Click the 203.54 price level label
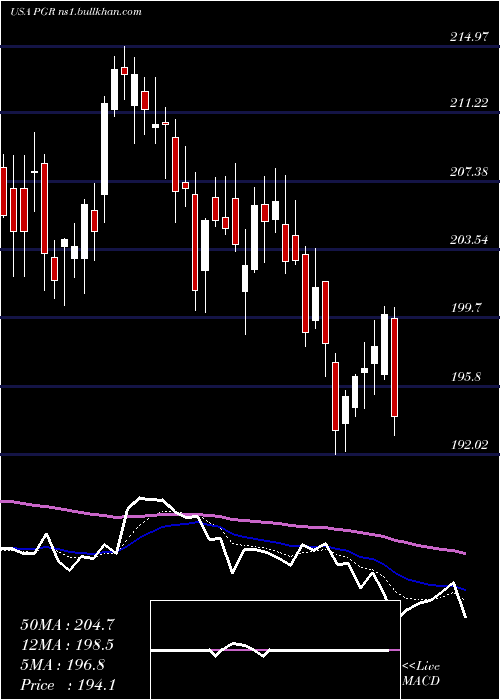Viewport: 500px width, 700px height. pyautogui.click(x=469, y=241)
